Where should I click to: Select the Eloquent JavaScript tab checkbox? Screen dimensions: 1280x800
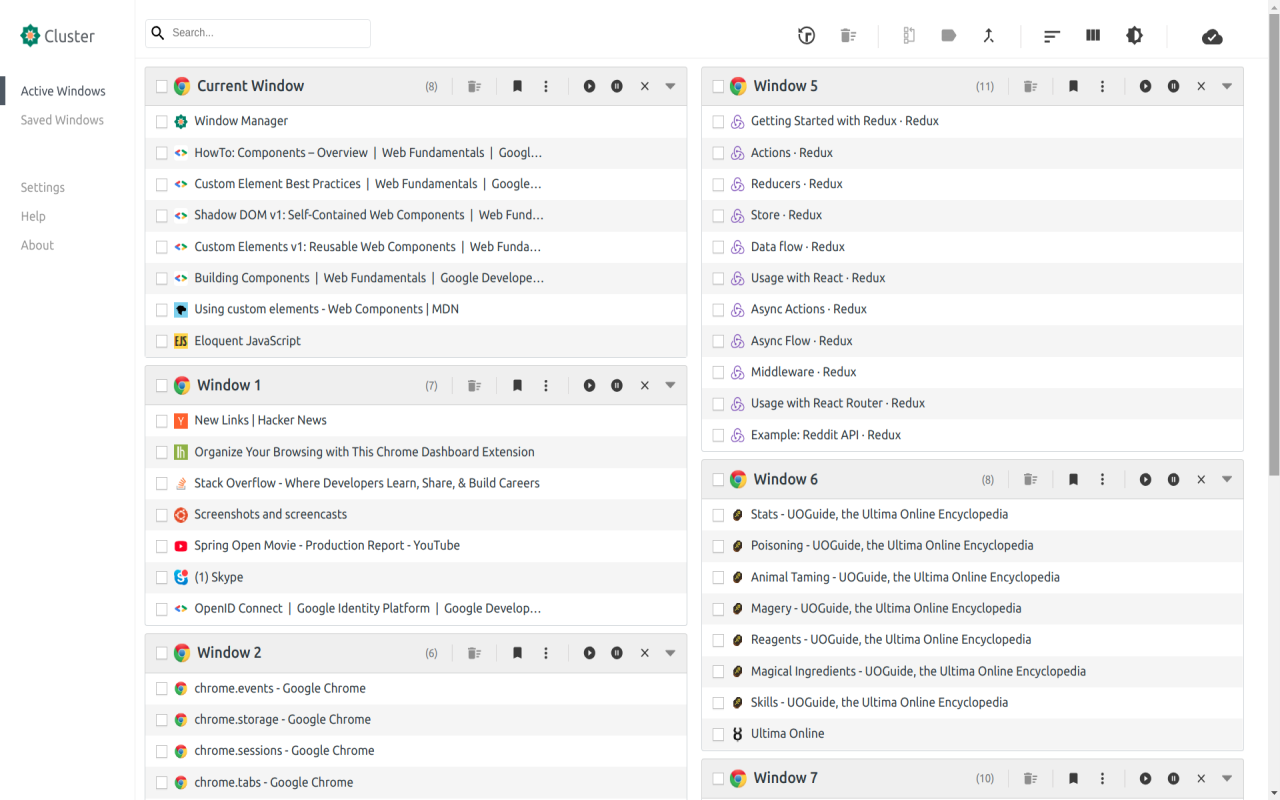[161, 340]
